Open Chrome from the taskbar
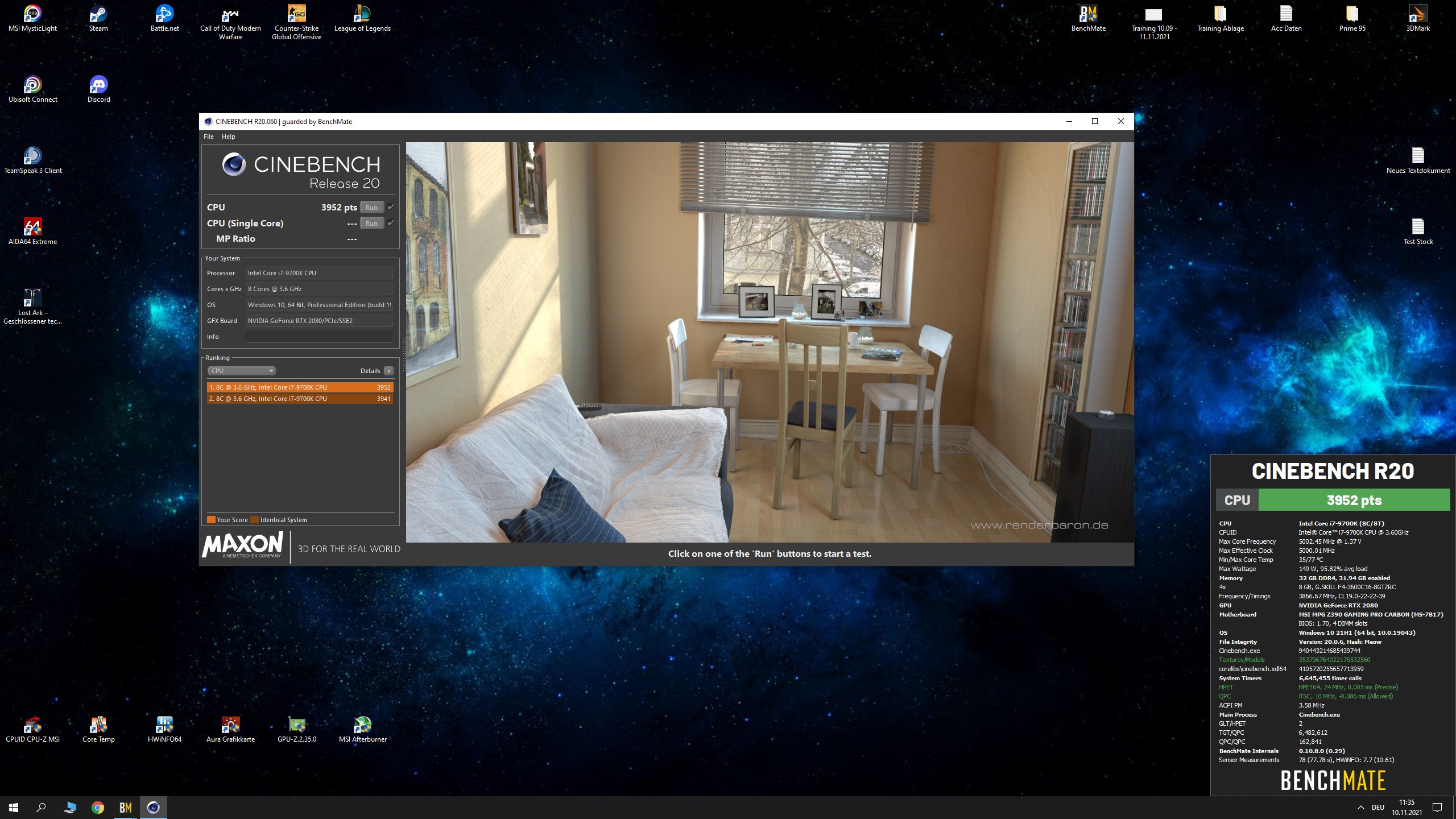 click(98, 808)
